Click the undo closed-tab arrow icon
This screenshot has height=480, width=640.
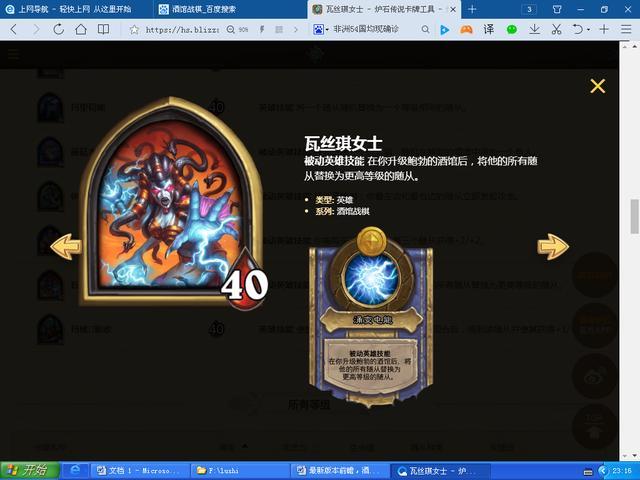[x=578, y=29]
